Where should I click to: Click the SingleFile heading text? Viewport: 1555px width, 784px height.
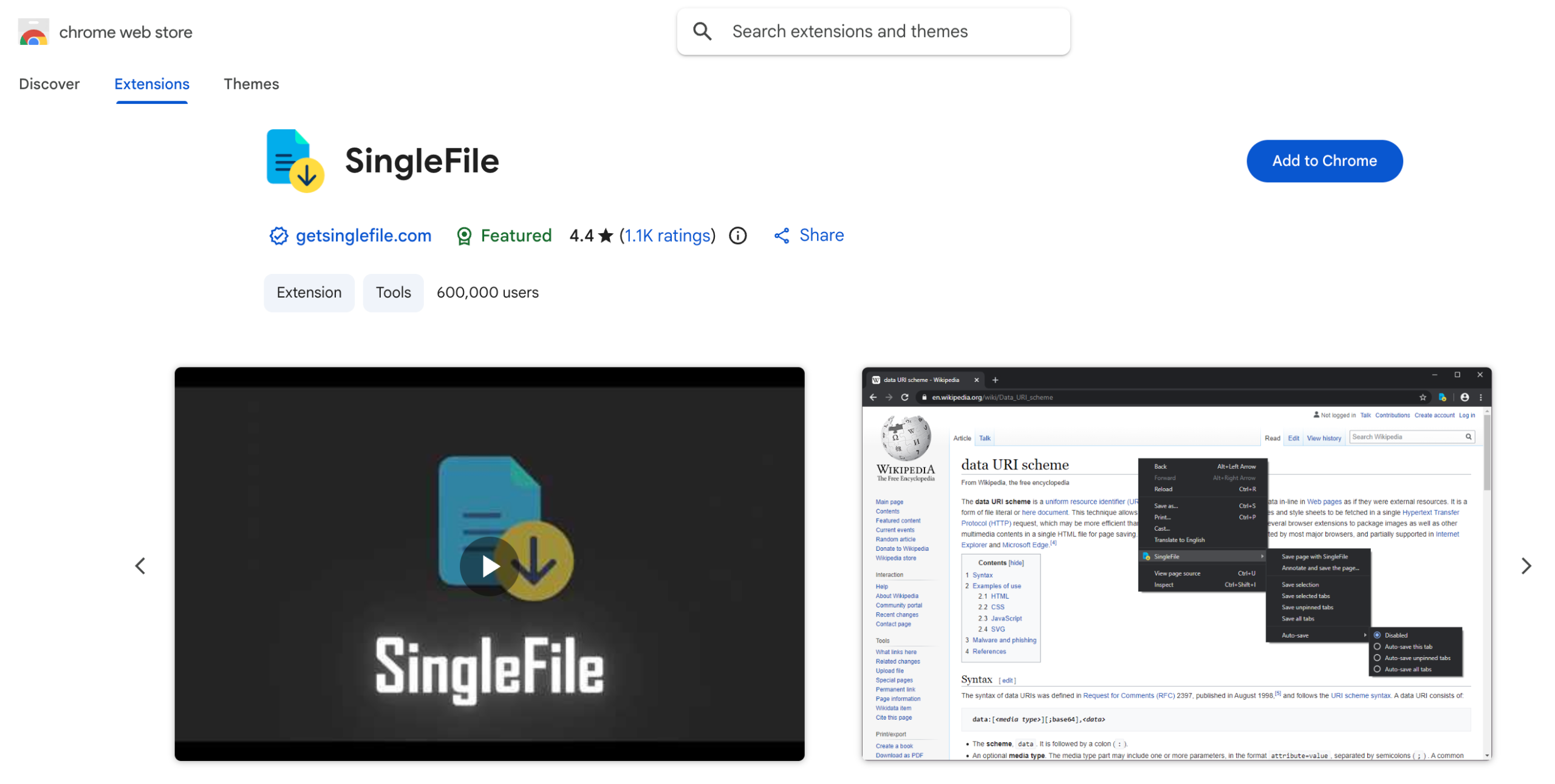coord(422,161)
